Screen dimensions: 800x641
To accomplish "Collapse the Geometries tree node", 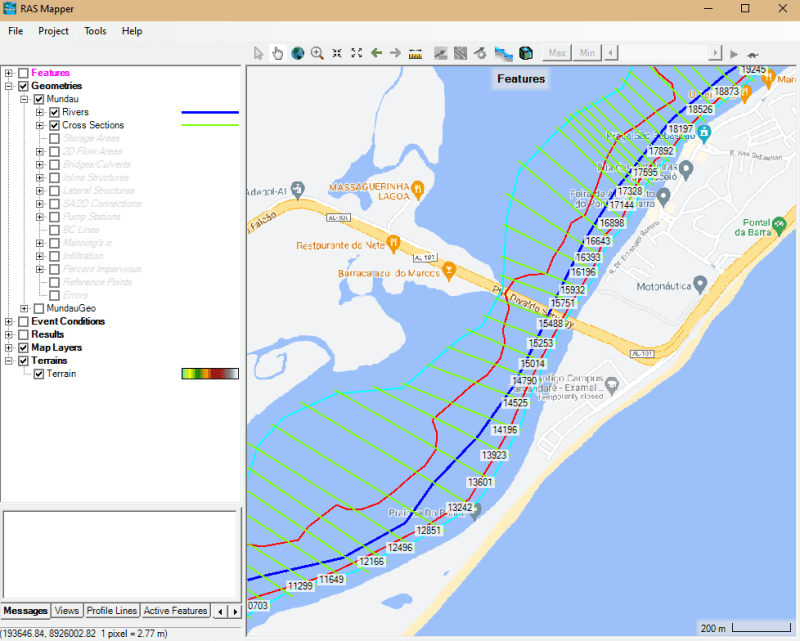I will [9, 86].
